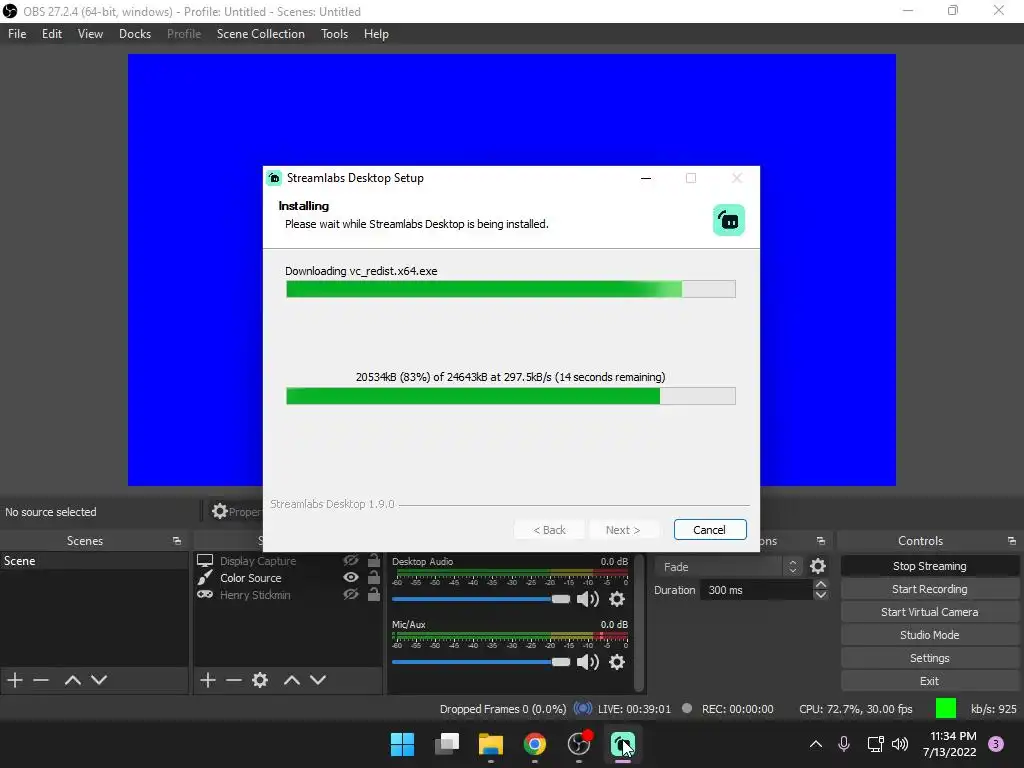Open the View menu

pyautogui.click(x=90, y=34)
